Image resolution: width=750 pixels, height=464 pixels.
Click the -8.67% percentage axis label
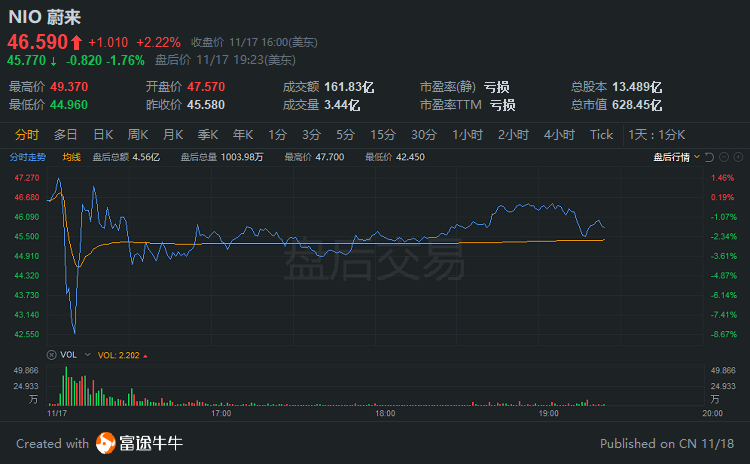tap(724, 334)
